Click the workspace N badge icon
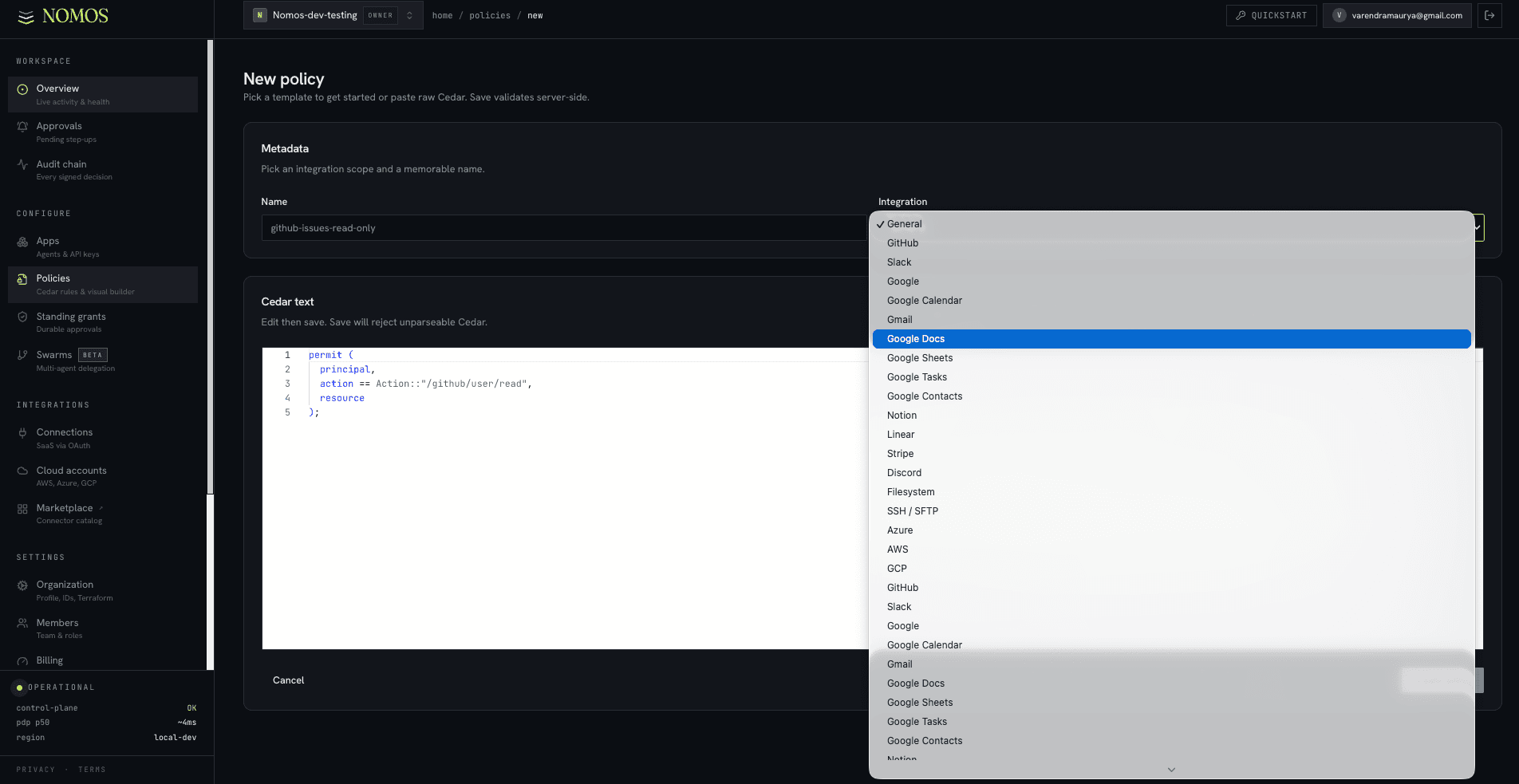 tap(259, 15)
